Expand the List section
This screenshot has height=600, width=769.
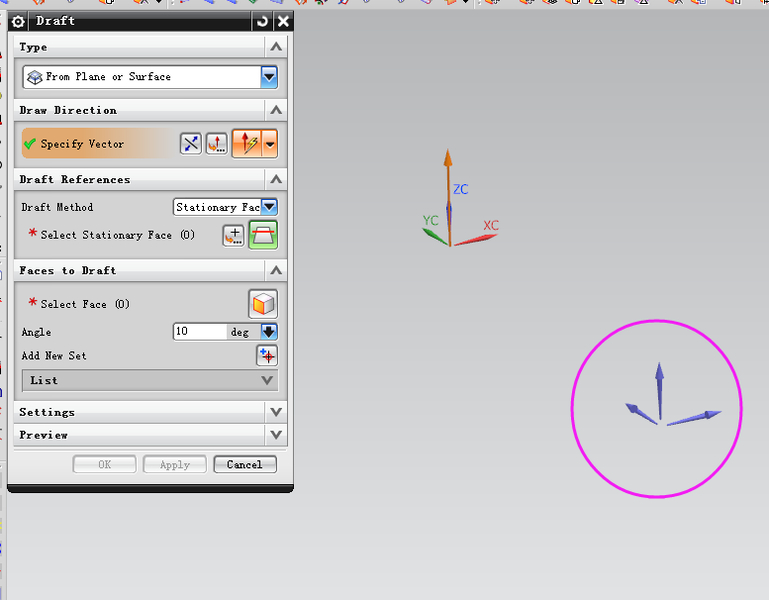(267, 380)
